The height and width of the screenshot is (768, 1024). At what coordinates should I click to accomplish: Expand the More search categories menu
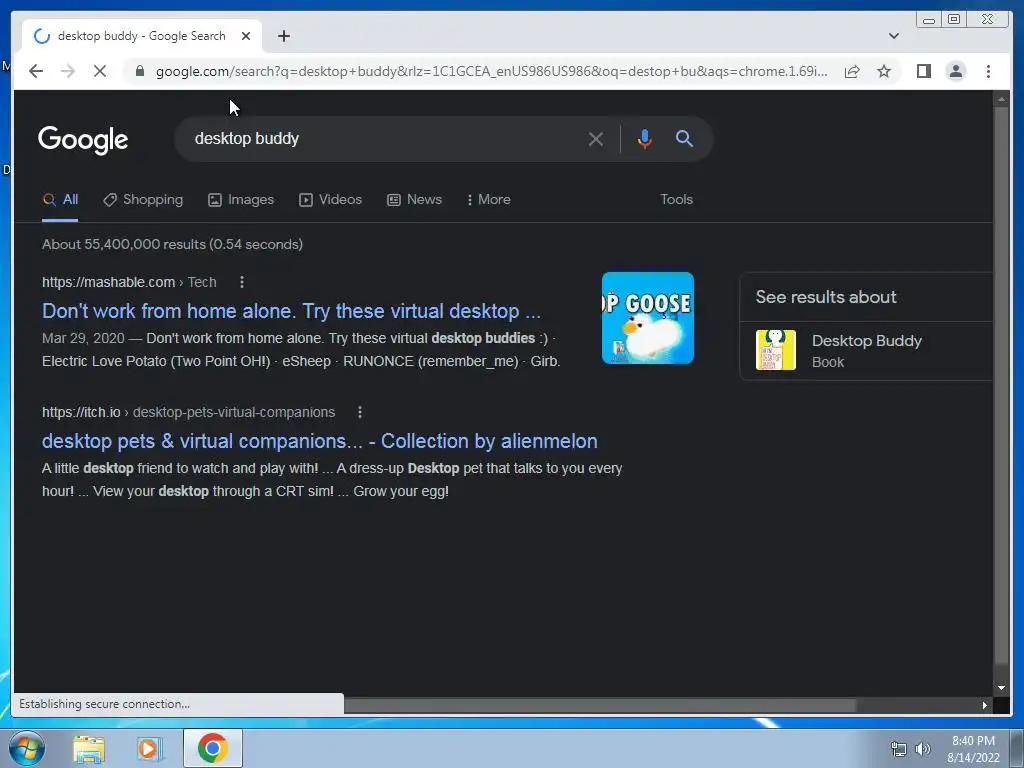pyautogui.click(x=488, y=200)
